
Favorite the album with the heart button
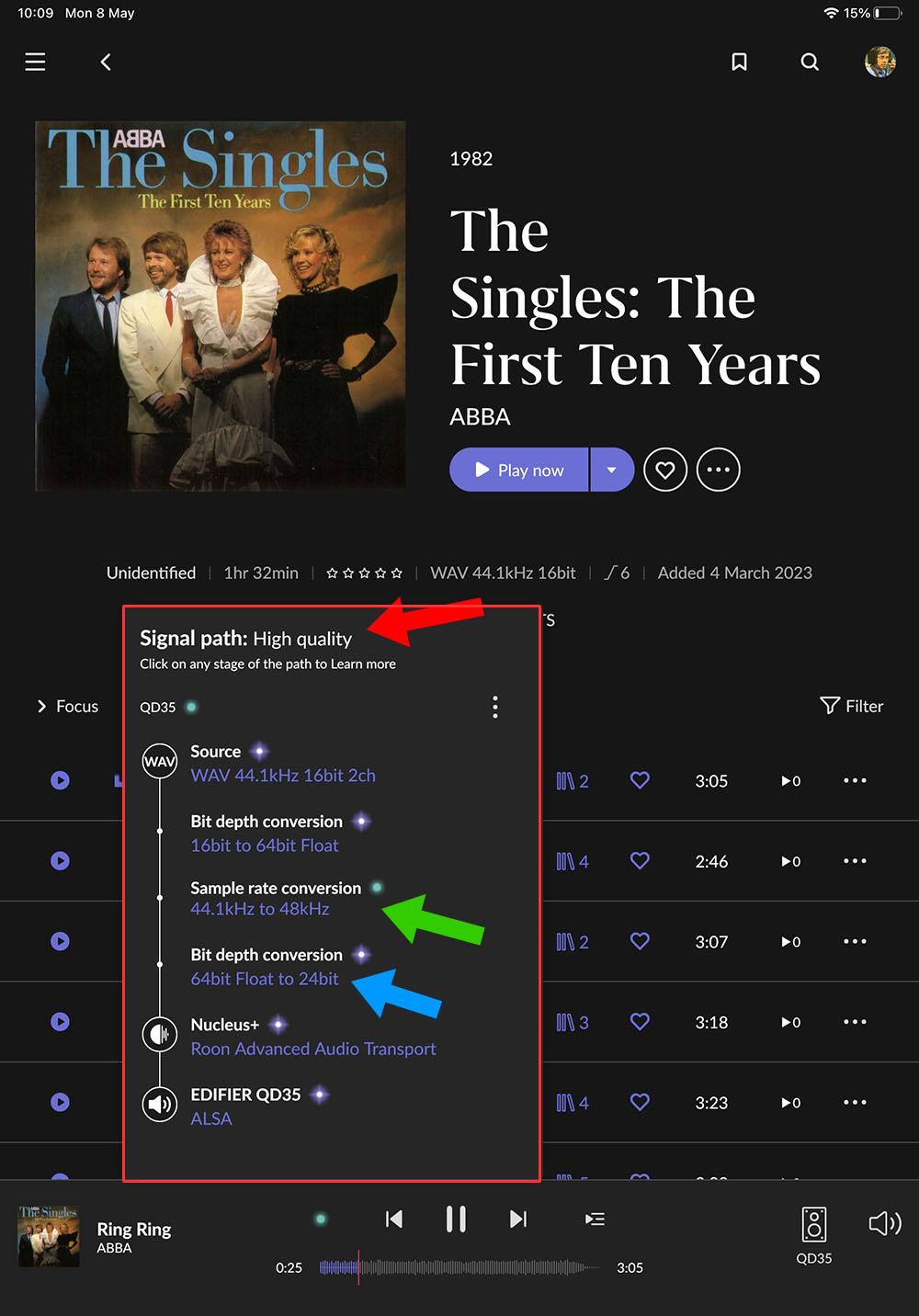665,471
